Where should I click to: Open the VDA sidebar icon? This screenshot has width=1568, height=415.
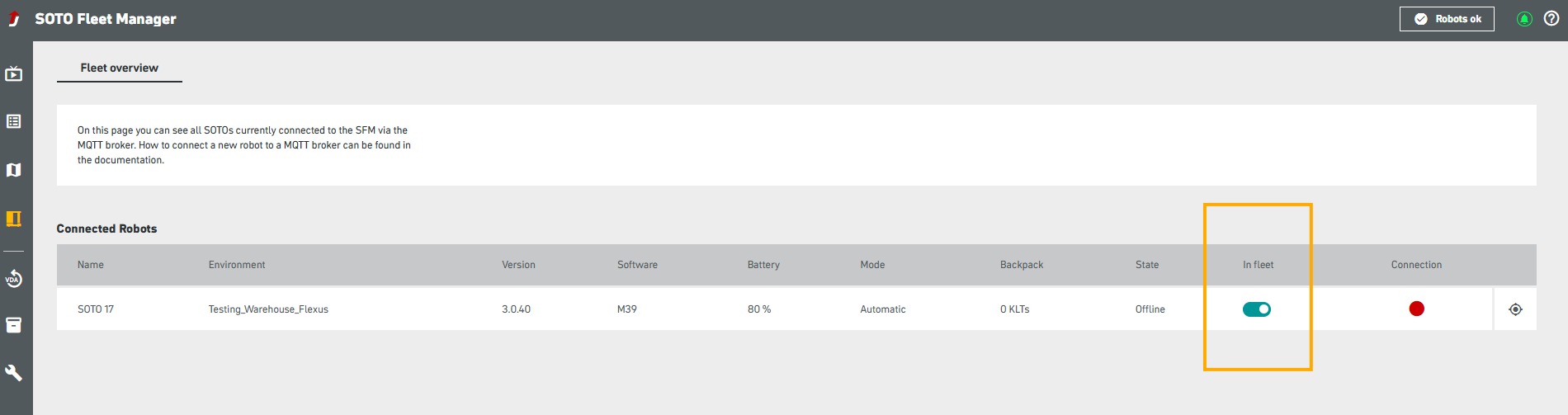14,278
